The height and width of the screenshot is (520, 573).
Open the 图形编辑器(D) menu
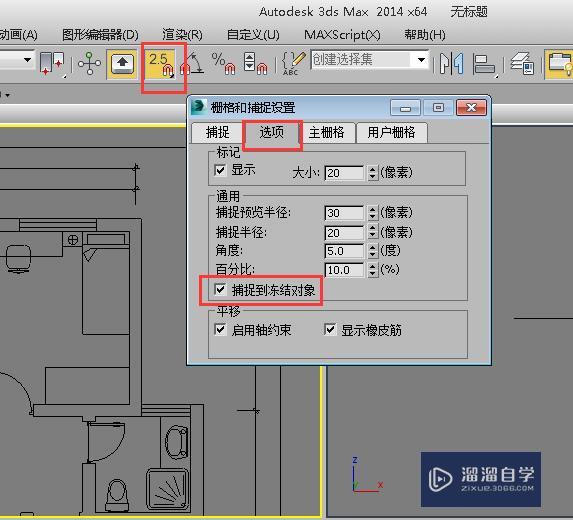pos(100,35)
